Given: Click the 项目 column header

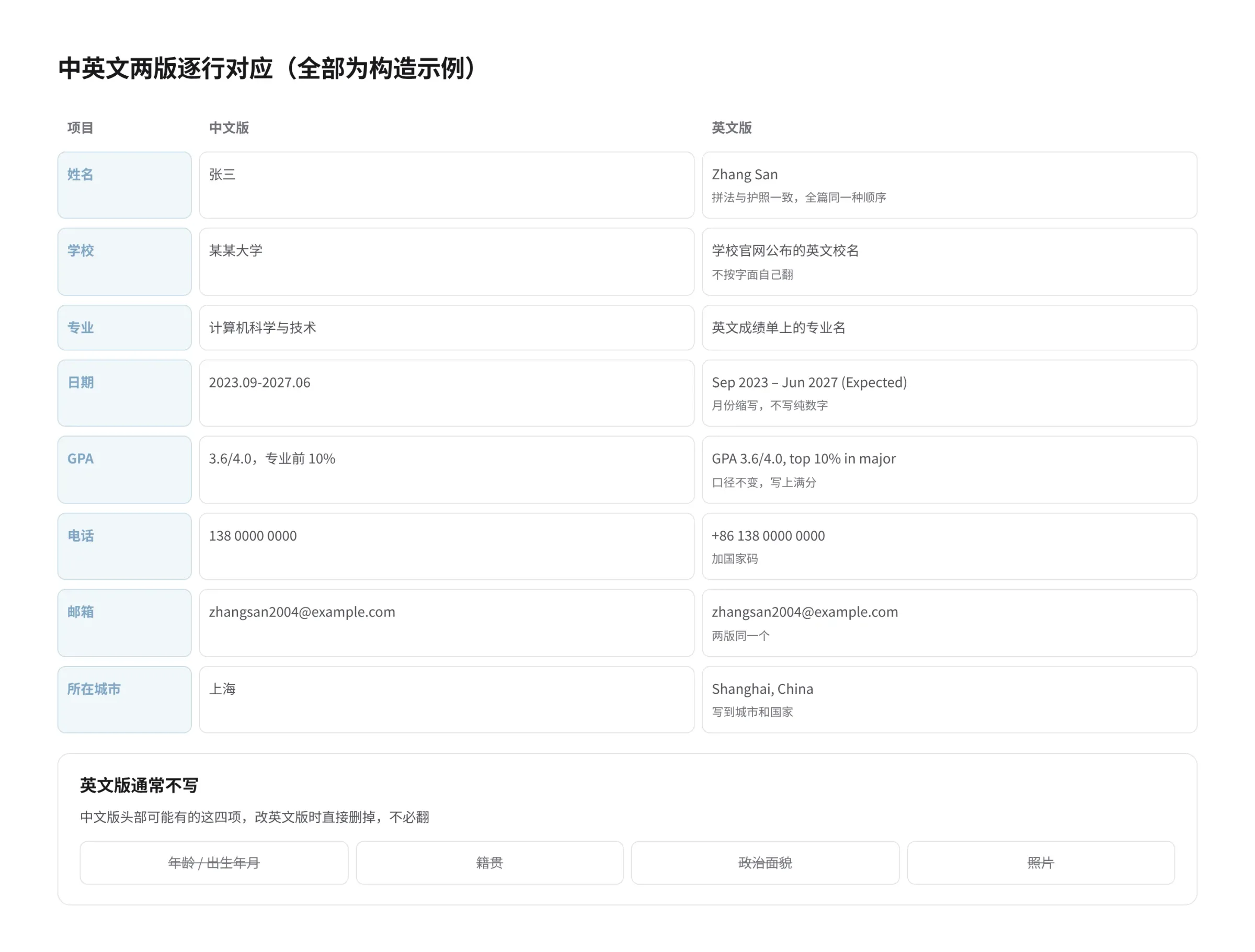Looking at the screenshot, I should pos(80,128).
